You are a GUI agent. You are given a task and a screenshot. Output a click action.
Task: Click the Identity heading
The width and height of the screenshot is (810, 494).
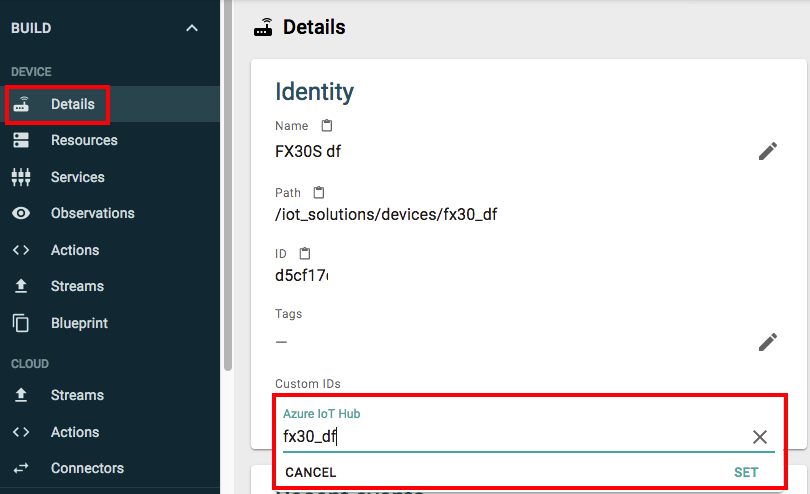(315, 92)
